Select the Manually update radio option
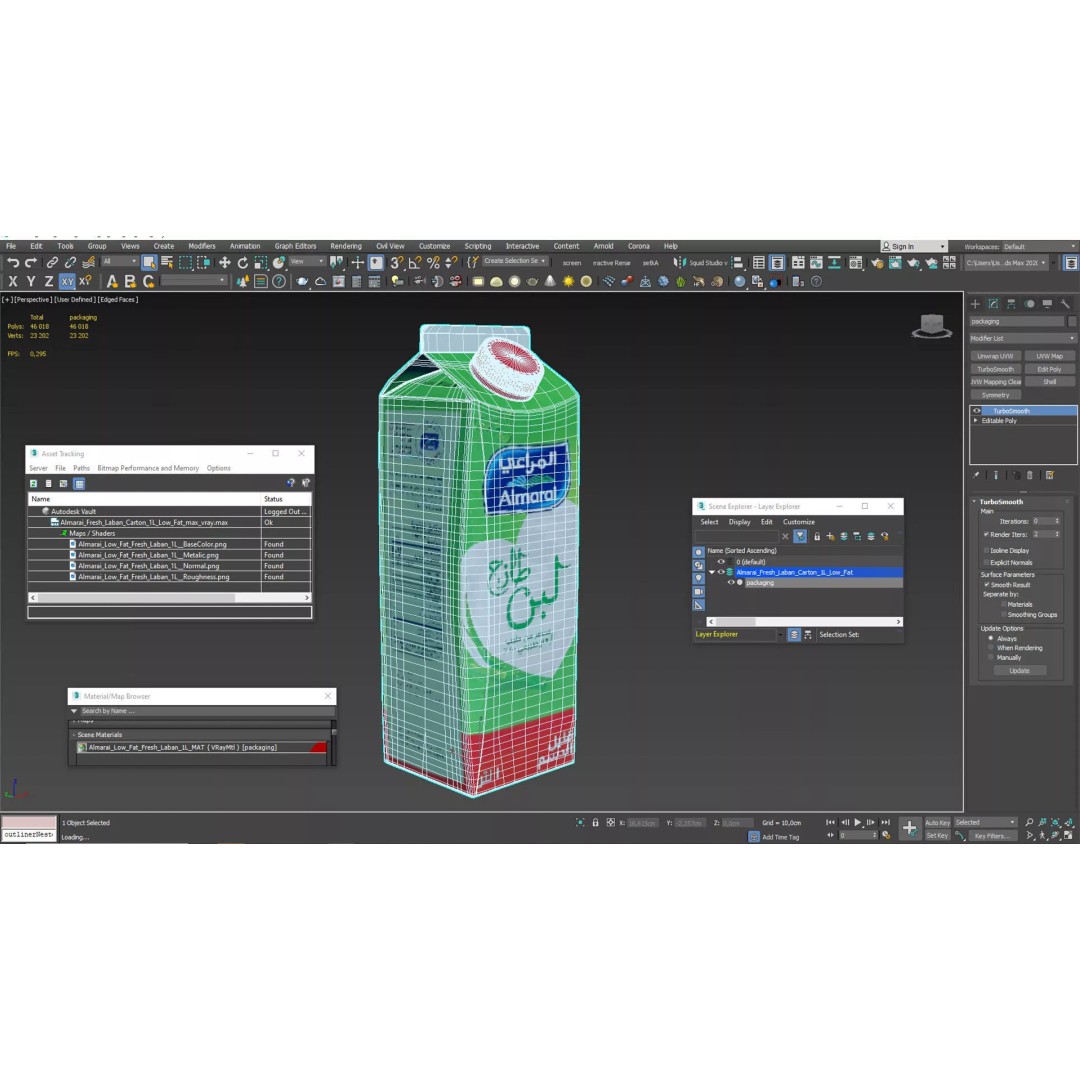 (991, 657)
